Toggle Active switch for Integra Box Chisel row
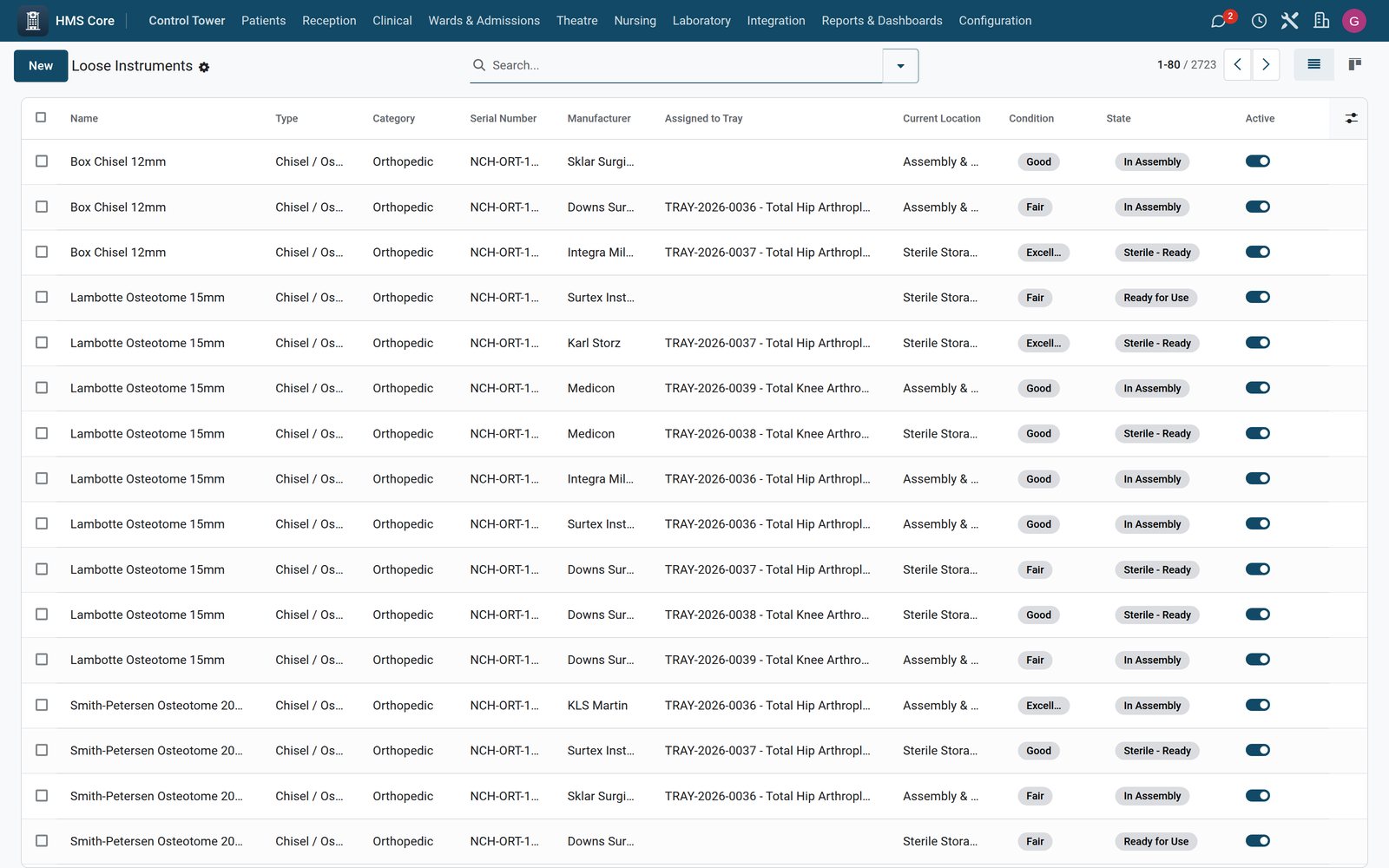 1258,252
